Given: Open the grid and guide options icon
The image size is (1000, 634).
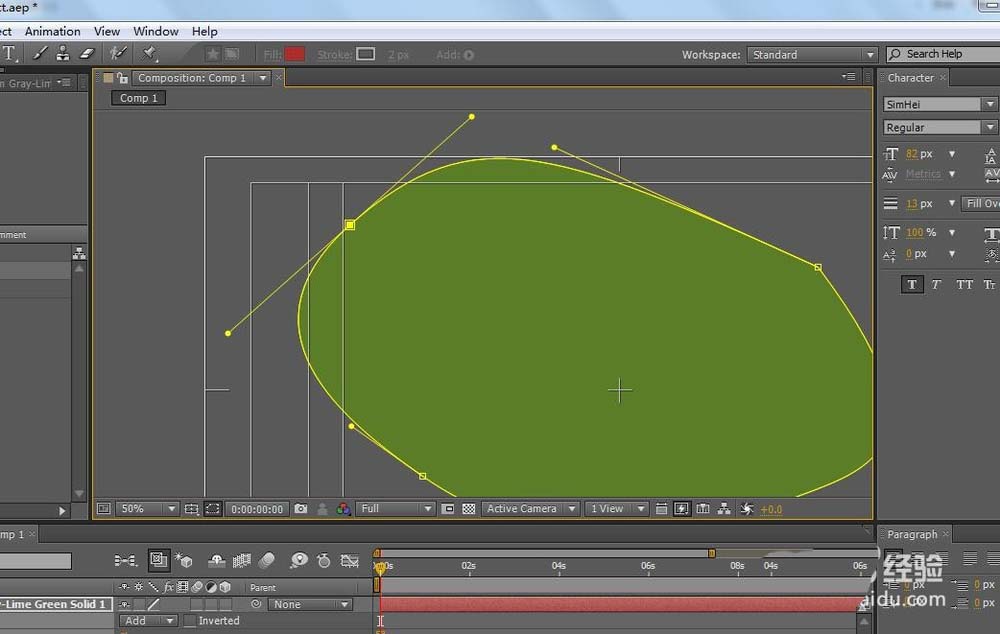Looking at the screenshot, I should tap(191, 509).
